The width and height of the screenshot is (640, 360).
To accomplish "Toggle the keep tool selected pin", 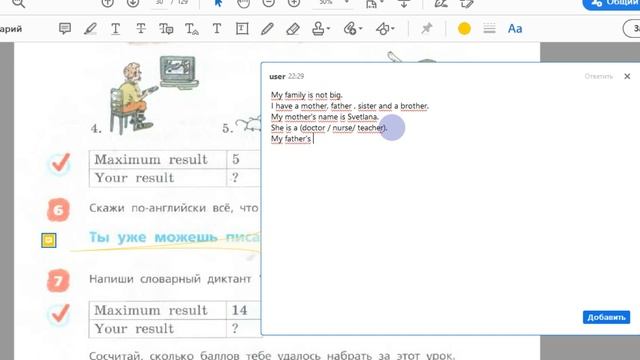I will [x=427, y=29].
